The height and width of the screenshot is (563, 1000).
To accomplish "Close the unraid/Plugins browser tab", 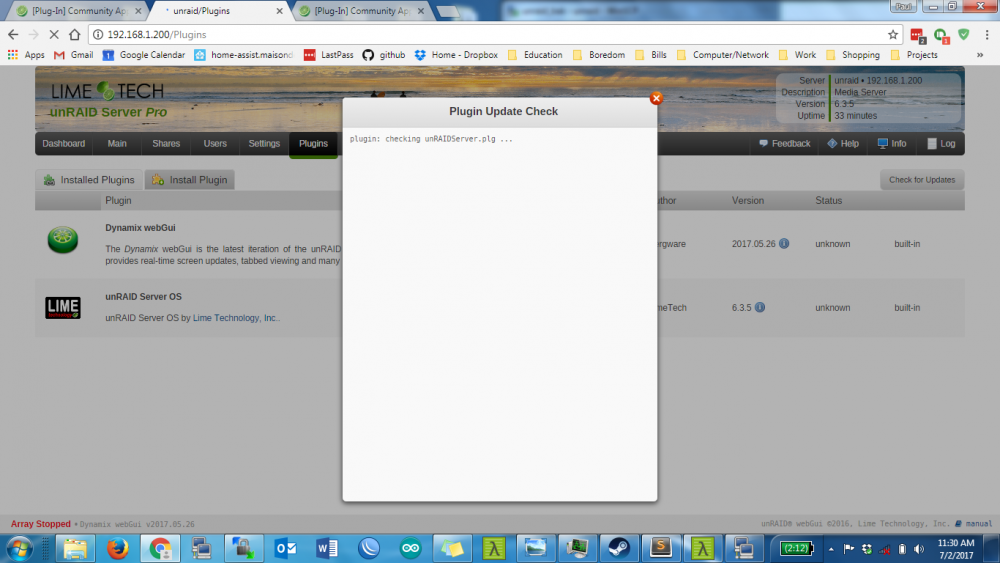I will [279, 11].
